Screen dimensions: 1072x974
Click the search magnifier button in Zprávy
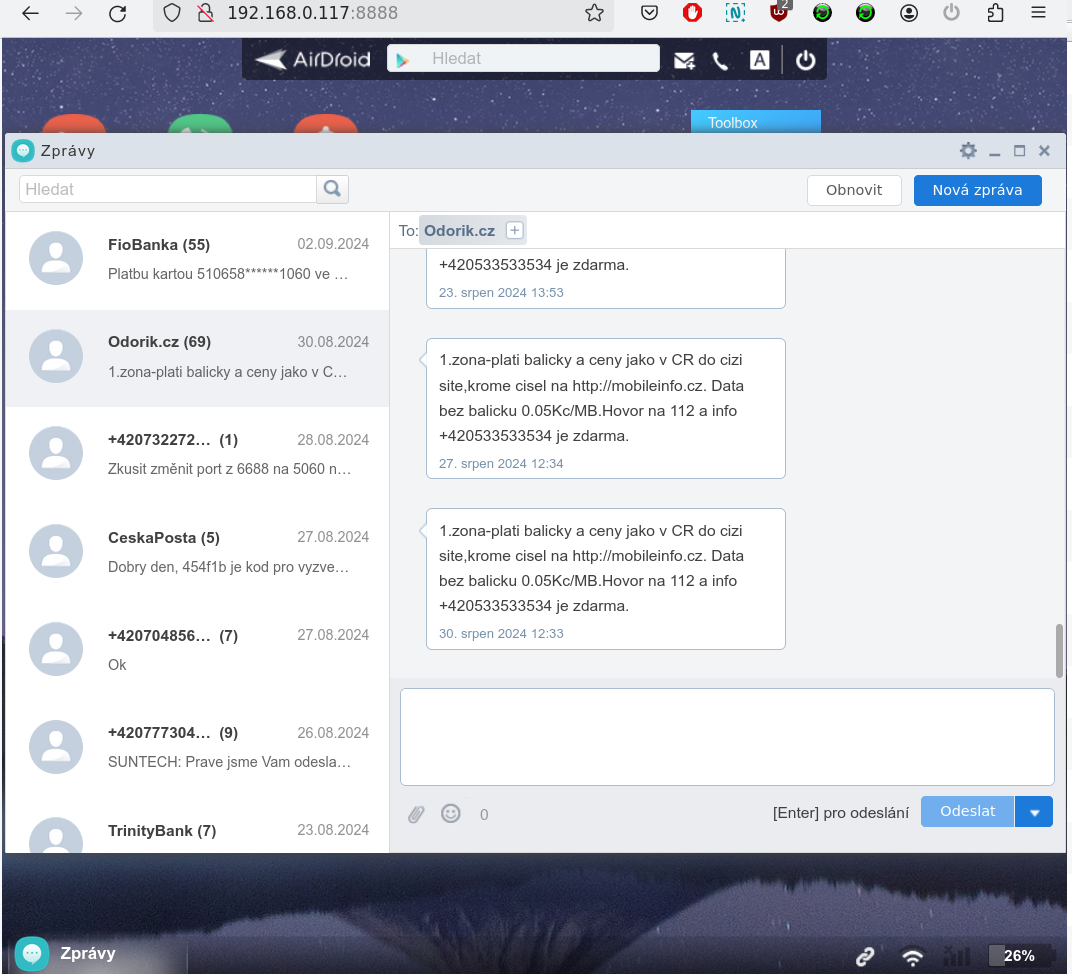333,189
